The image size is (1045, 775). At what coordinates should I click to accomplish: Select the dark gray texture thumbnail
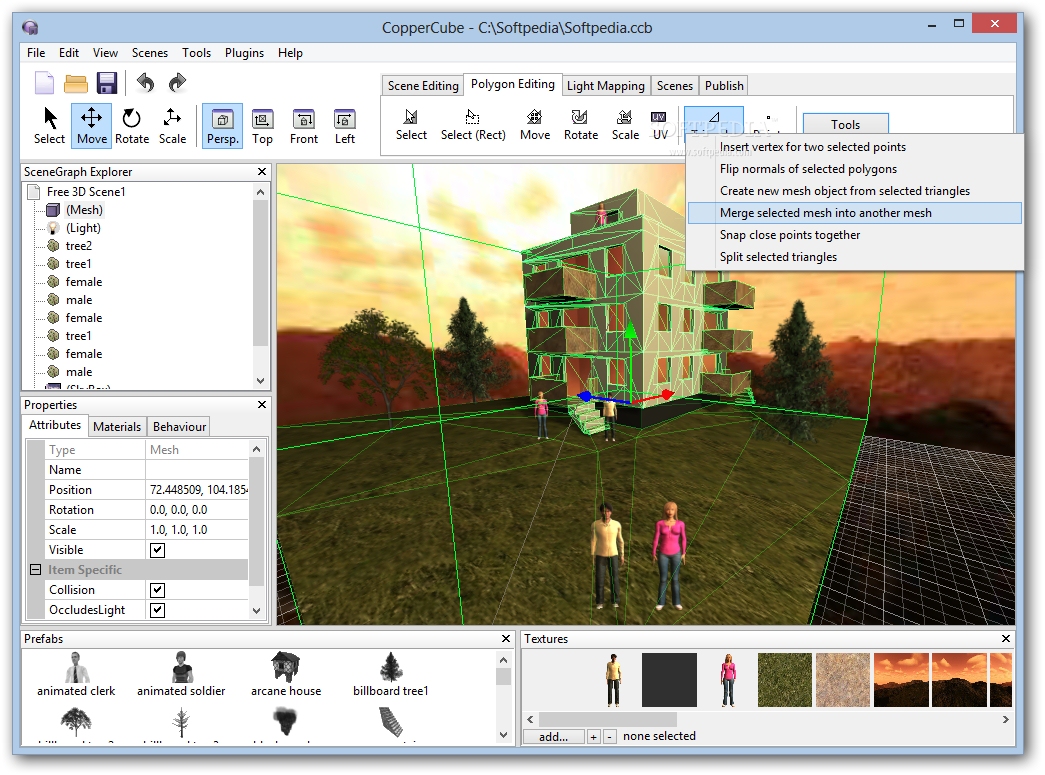click(x=669, y=680)
